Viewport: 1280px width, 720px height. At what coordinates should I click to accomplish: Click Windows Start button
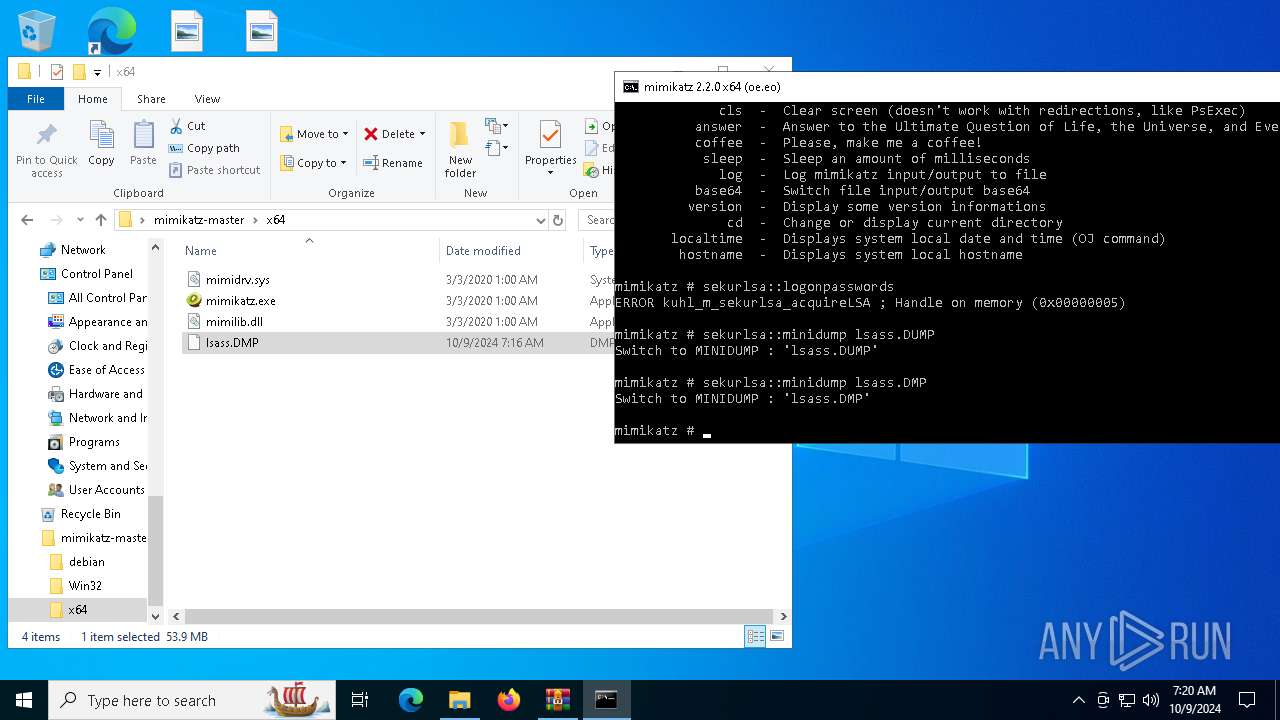tap(24, 700)
